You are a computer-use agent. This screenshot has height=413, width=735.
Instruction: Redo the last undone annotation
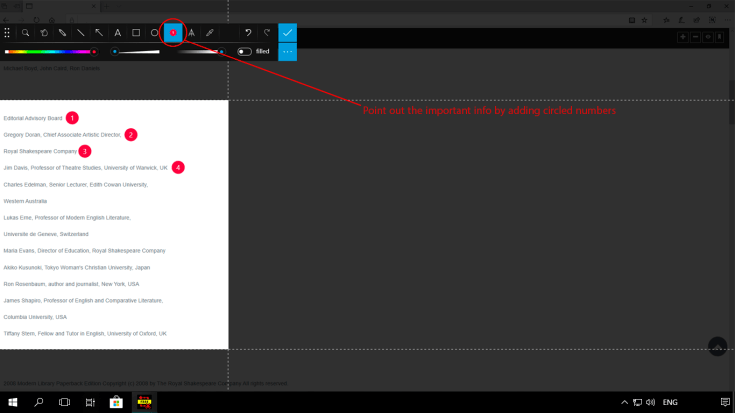(x=267, y=33)
